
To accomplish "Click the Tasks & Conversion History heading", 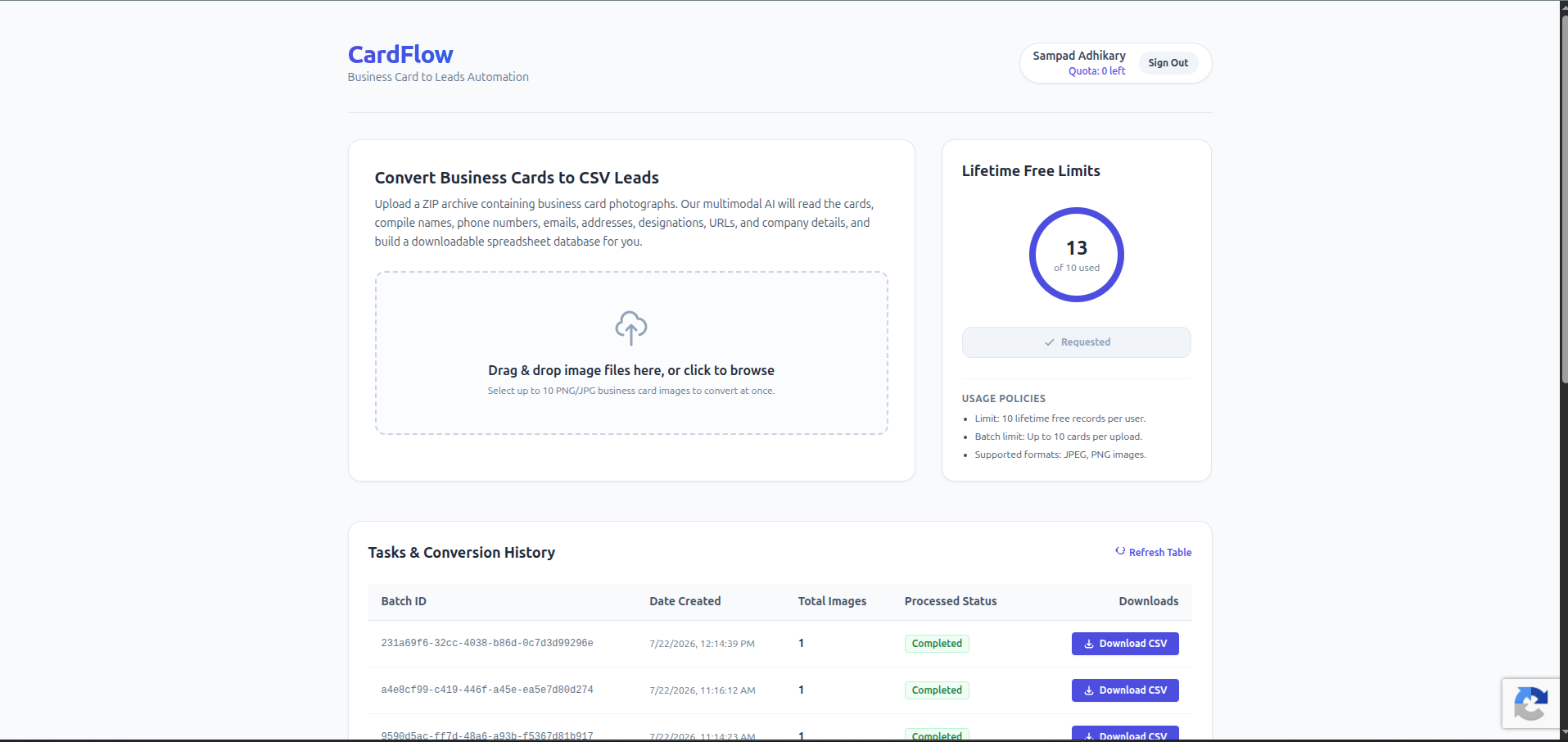I will [461, 553].
